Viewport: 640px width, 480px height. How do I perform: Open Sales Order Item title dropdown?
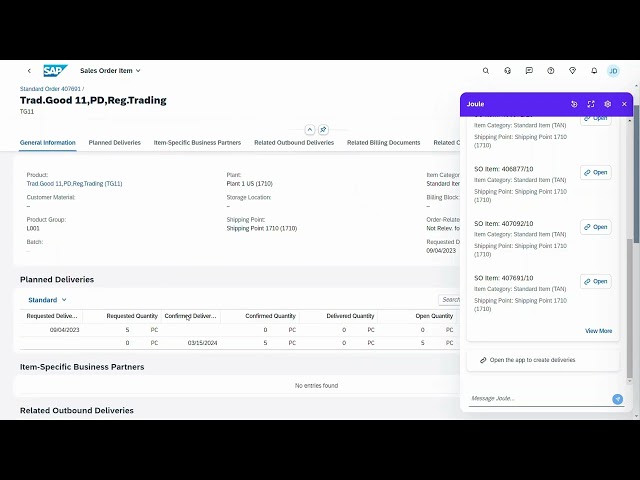(x=110, y=71)
